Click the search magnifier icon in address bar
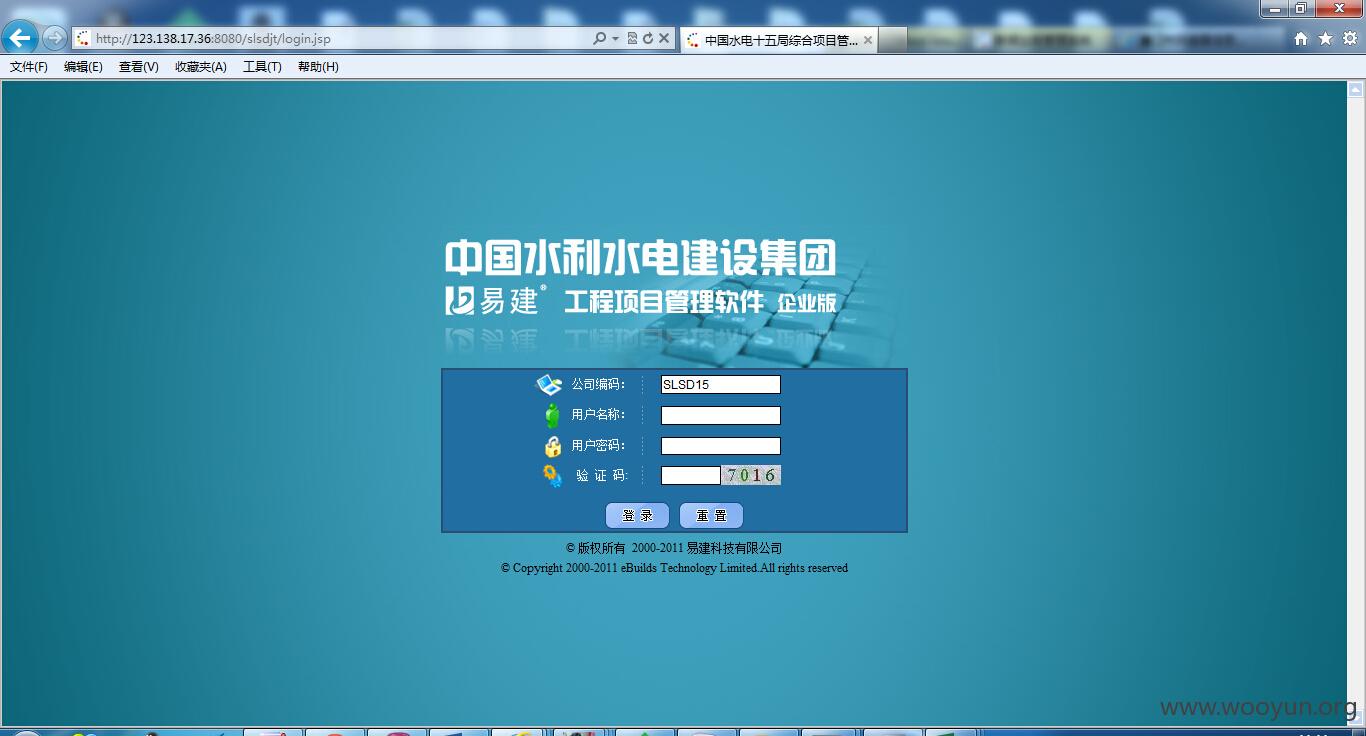 [599, 39]
